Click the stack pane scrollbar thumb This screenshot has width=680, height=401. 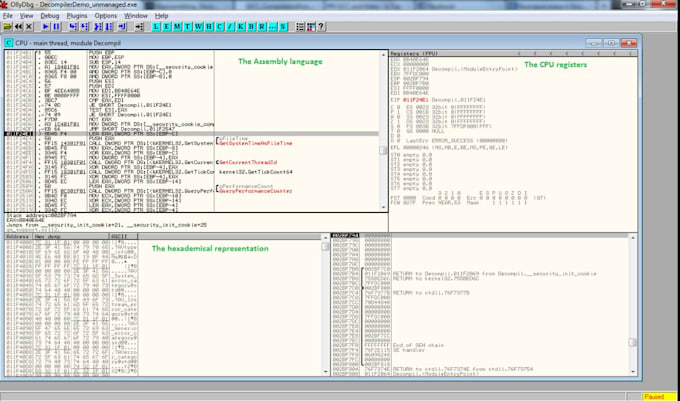pos(633,342)
